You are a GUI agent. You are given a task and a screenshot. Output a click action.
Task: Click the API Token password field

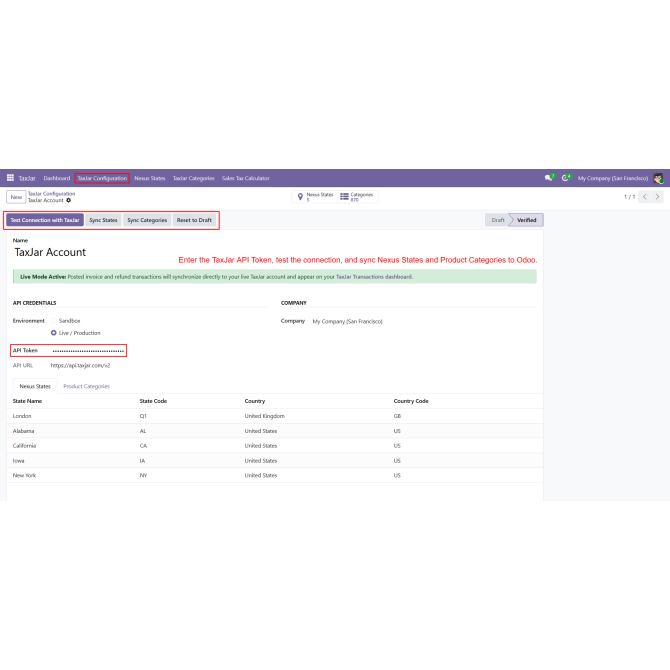point(88,351)
